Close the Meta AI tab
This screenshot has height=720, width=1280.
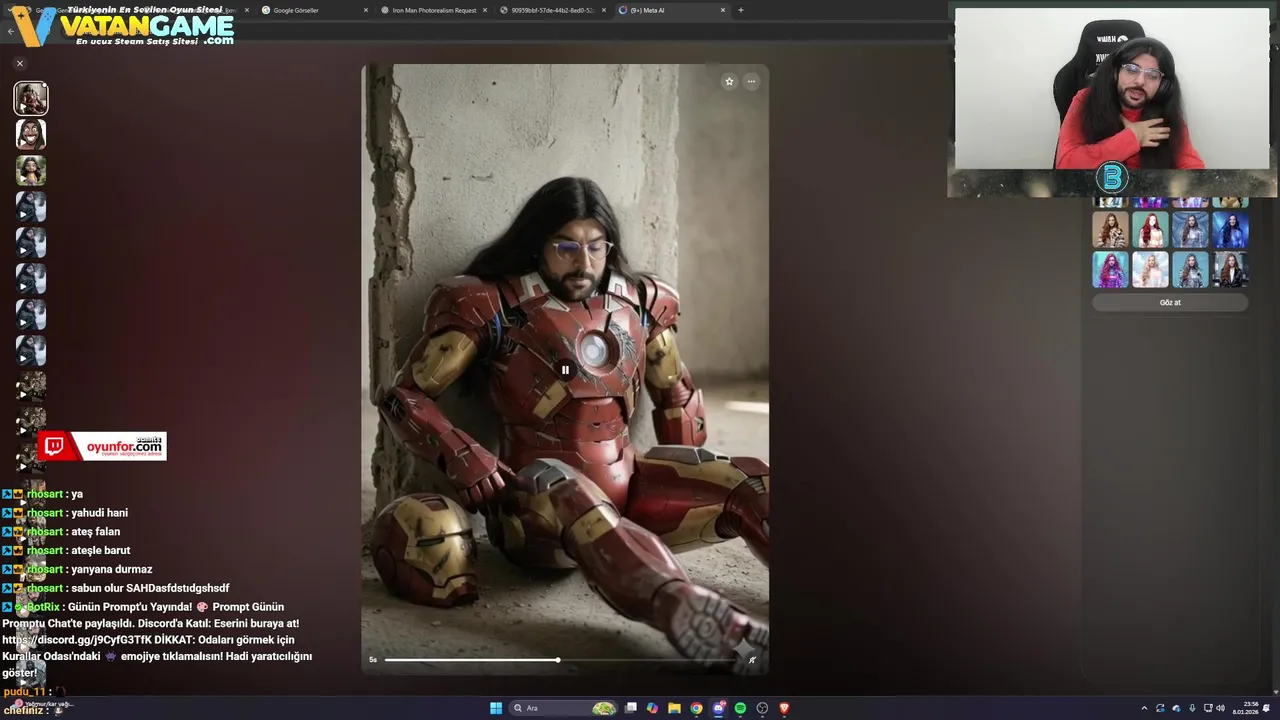coord(722,10)
